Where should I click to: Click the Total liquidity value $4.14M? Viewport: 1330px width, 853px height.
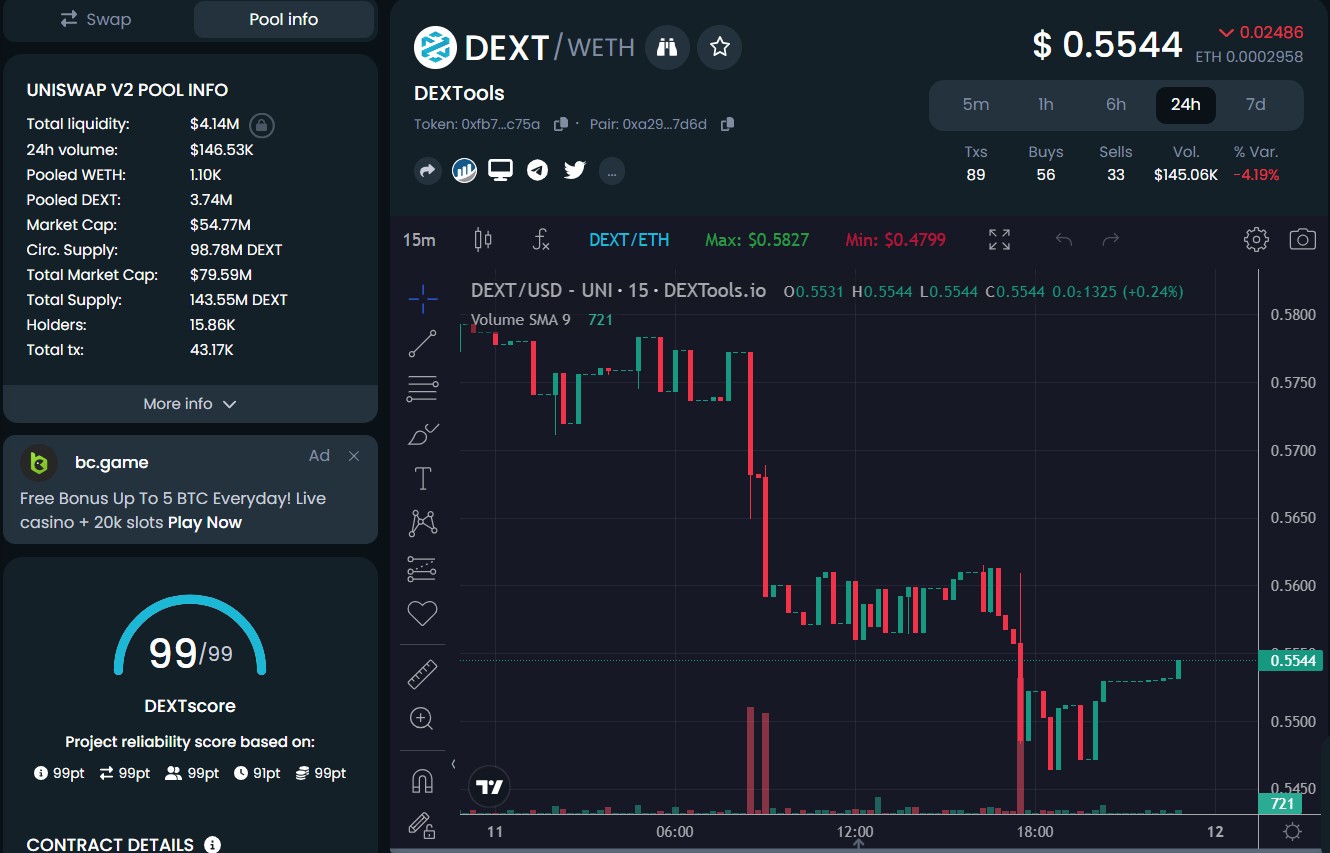point(215,124)
